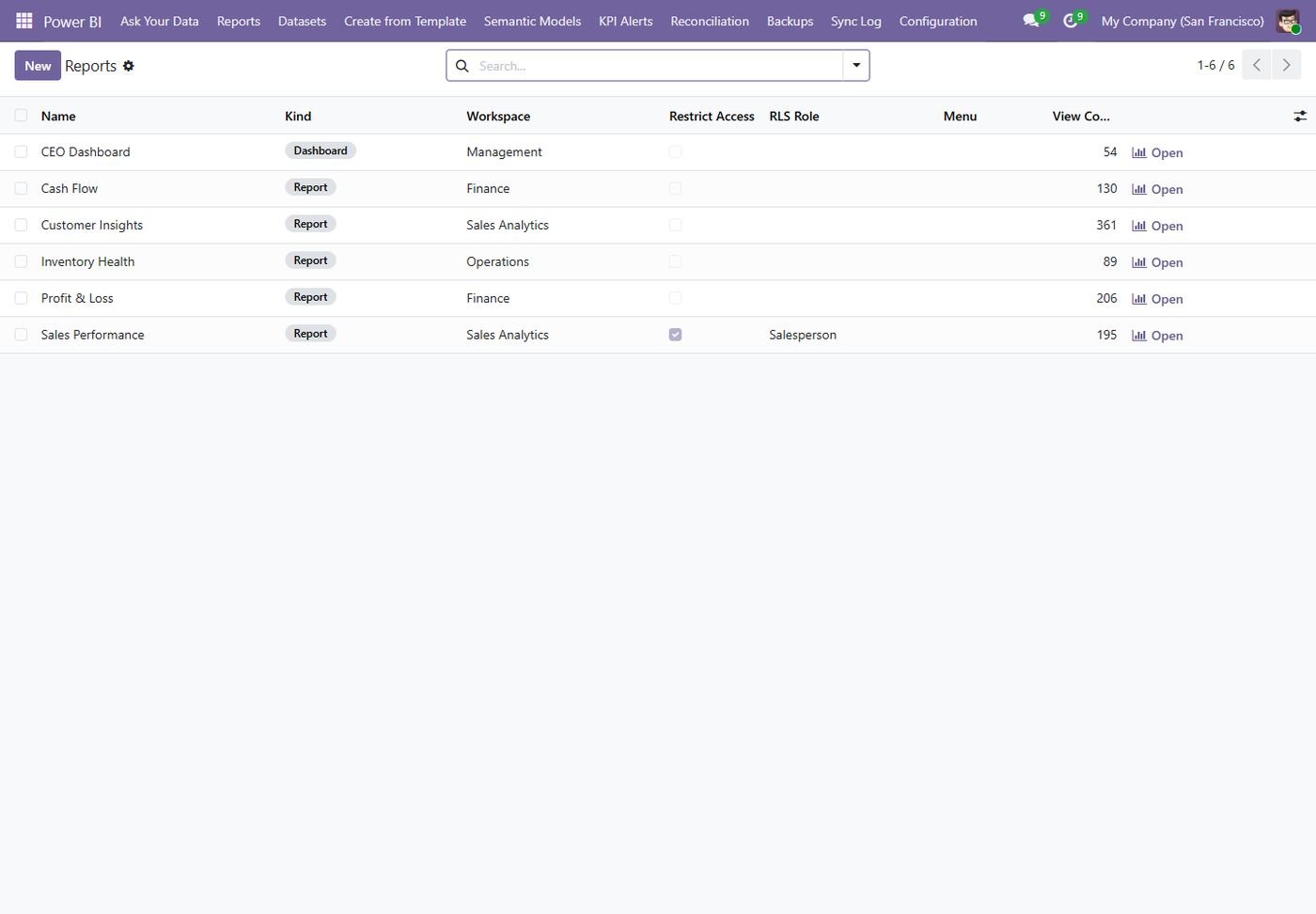Open optional columns adjust icon
This screenshot has height=914, width=1316.
(x=1300, y=116)
